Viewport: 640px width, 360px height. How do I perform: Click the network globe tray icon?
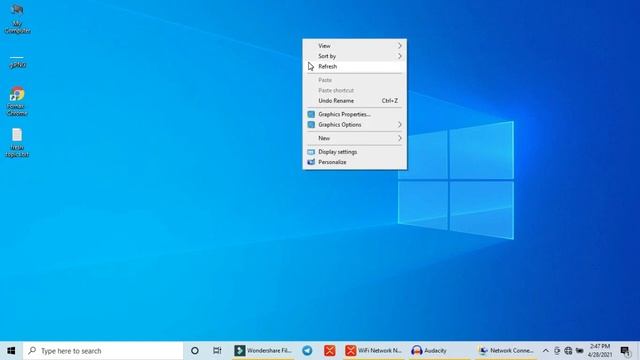pyautogui.click(x=568, y=351)
